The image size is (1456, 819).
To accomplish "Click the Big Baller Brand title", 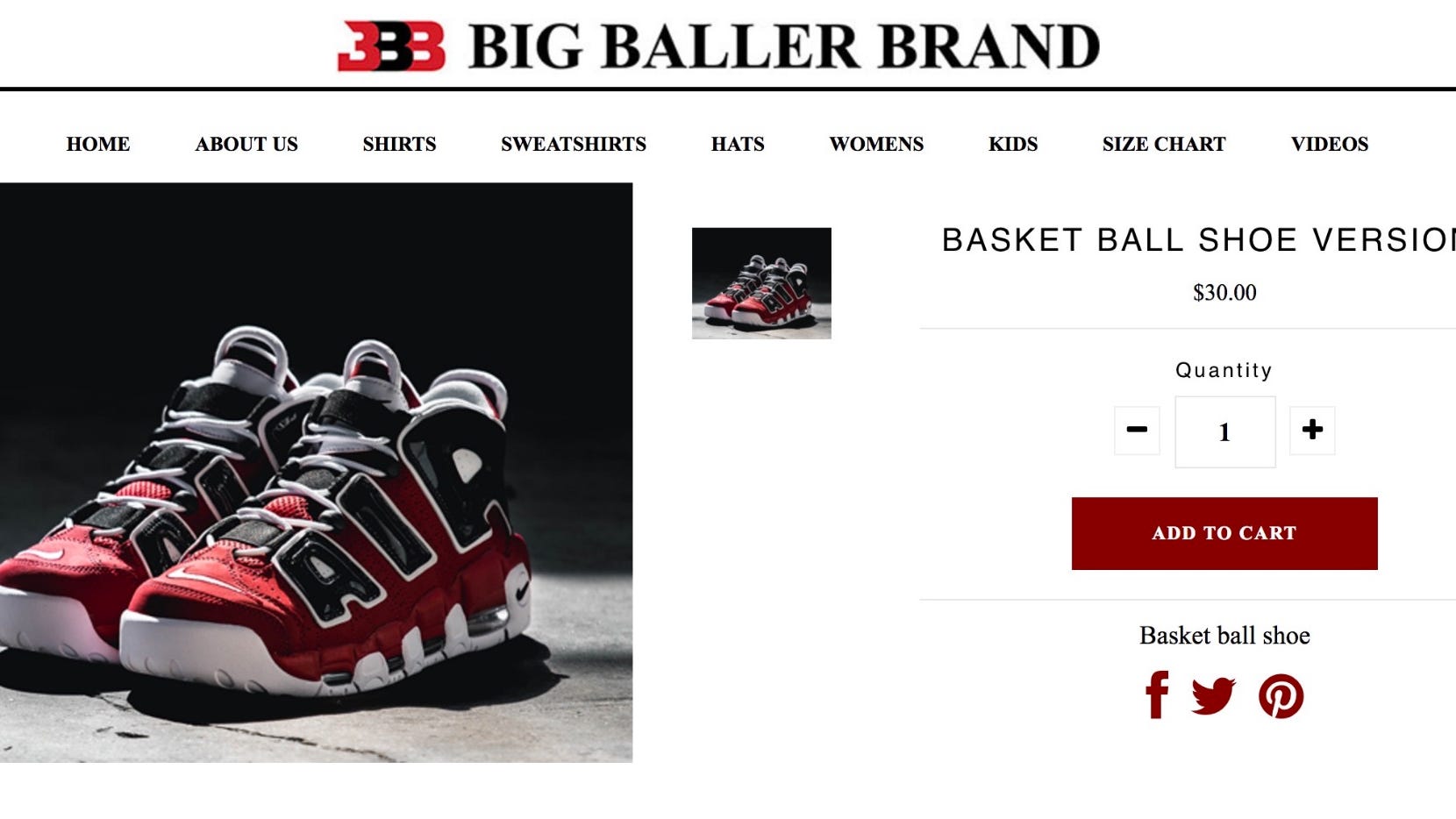I will tap(784, 46).
